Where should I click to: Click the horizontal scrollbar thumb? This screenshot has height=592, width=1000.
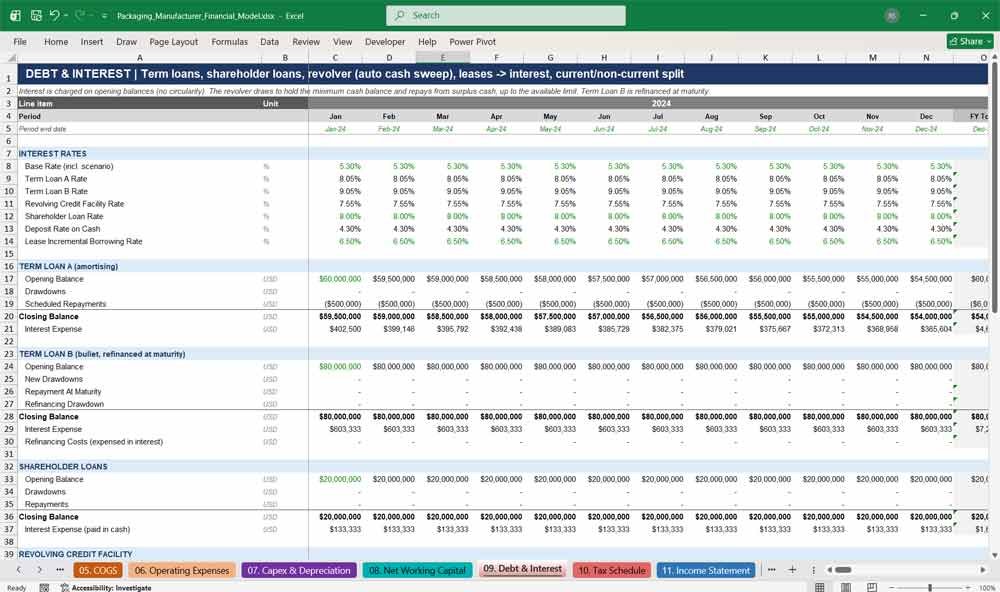point(843,570)
